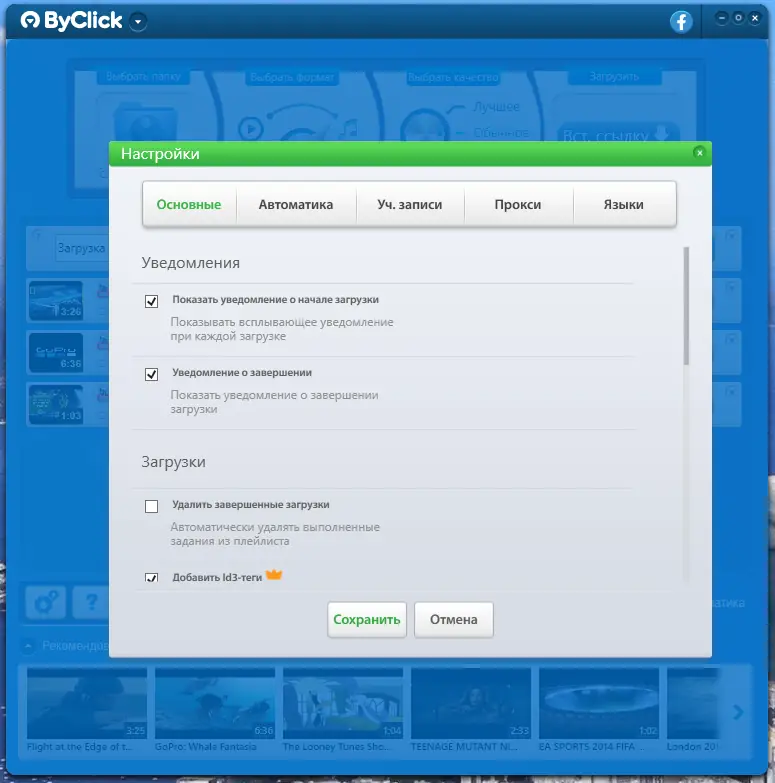Viewport: 775px width, 783px height.
Task: Enable Удалить завершенные загрузки checkbox
Action: coord(151,506)
